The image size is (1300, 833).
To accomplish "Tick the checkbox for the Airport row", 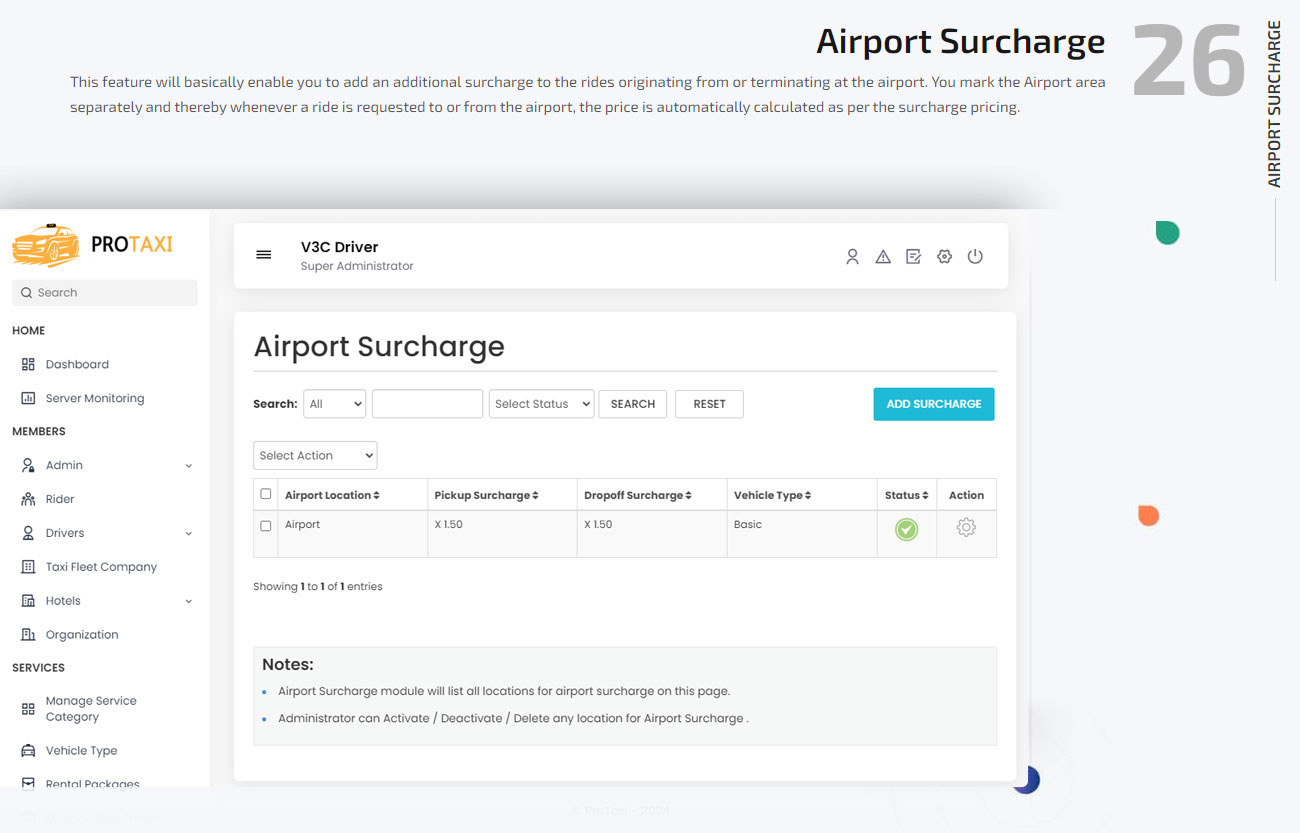I will (265, 526).
